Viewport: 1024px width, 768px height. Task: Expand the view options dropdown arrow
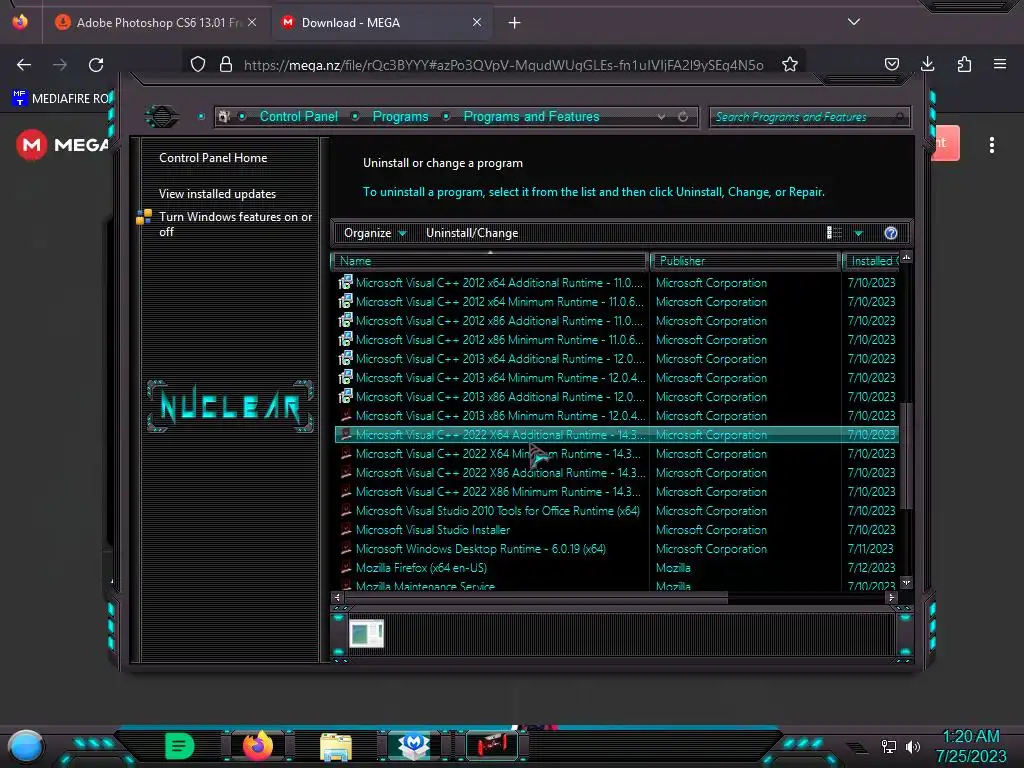tap(858, 233)
